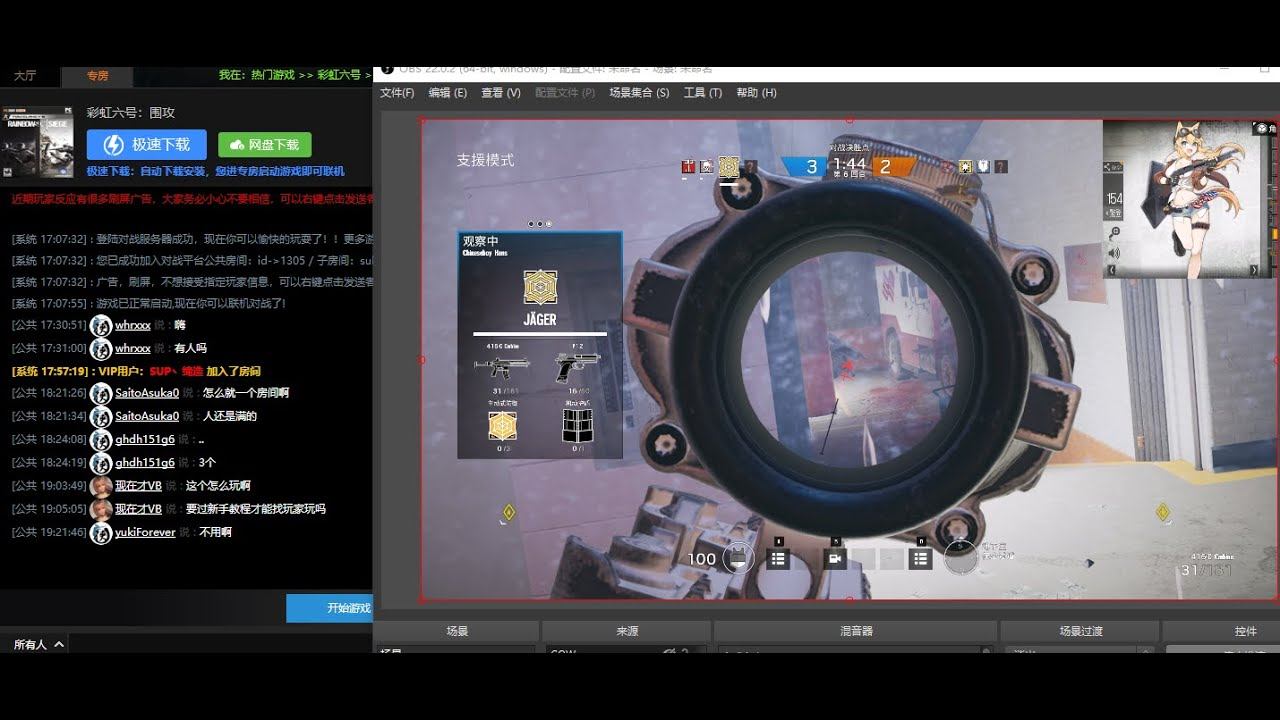
Task: Expand the 所有人 recipient dropdown
Action: pyautogui.click(x=38, y=645)
